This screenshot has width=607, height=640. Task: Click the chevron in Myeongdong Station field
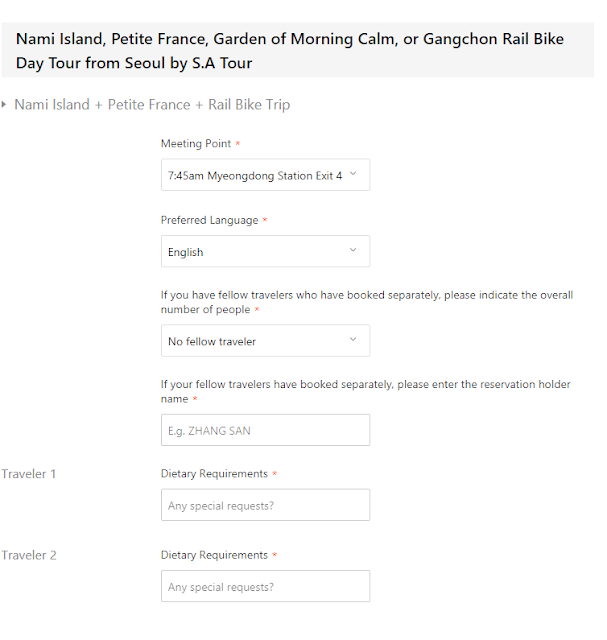(353, 174)
